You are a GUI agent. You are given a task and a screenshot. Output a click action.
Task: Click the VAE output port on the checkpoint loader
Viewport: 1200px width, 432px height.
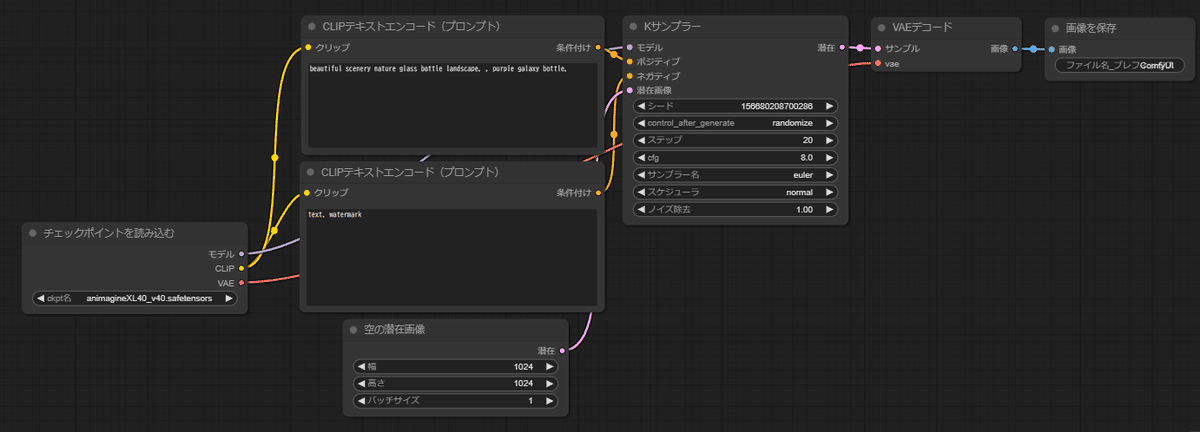click(x=242, y=283)
